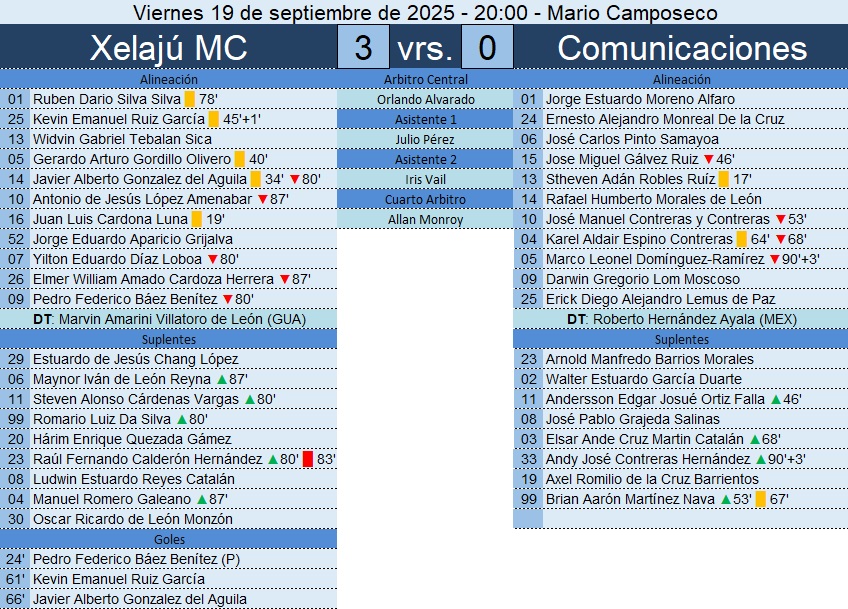Click Xelajú MC's score box showing 3

click(364, 48)
